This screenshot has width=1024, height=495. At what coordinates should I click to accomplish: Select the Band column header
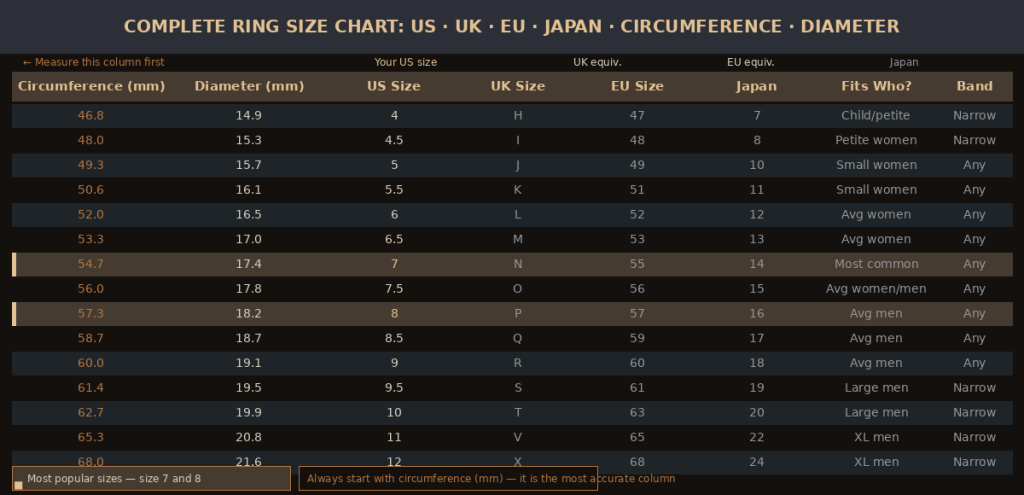click(x=974, y=86)
